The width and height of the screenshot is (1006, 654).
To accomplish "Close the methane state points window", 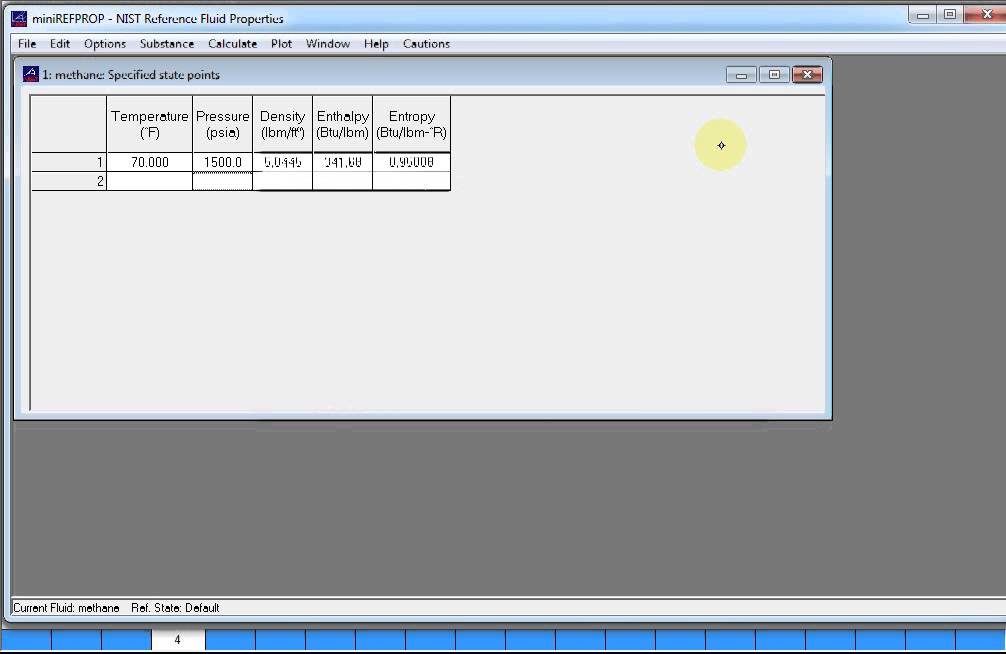I will coord(808,75).
